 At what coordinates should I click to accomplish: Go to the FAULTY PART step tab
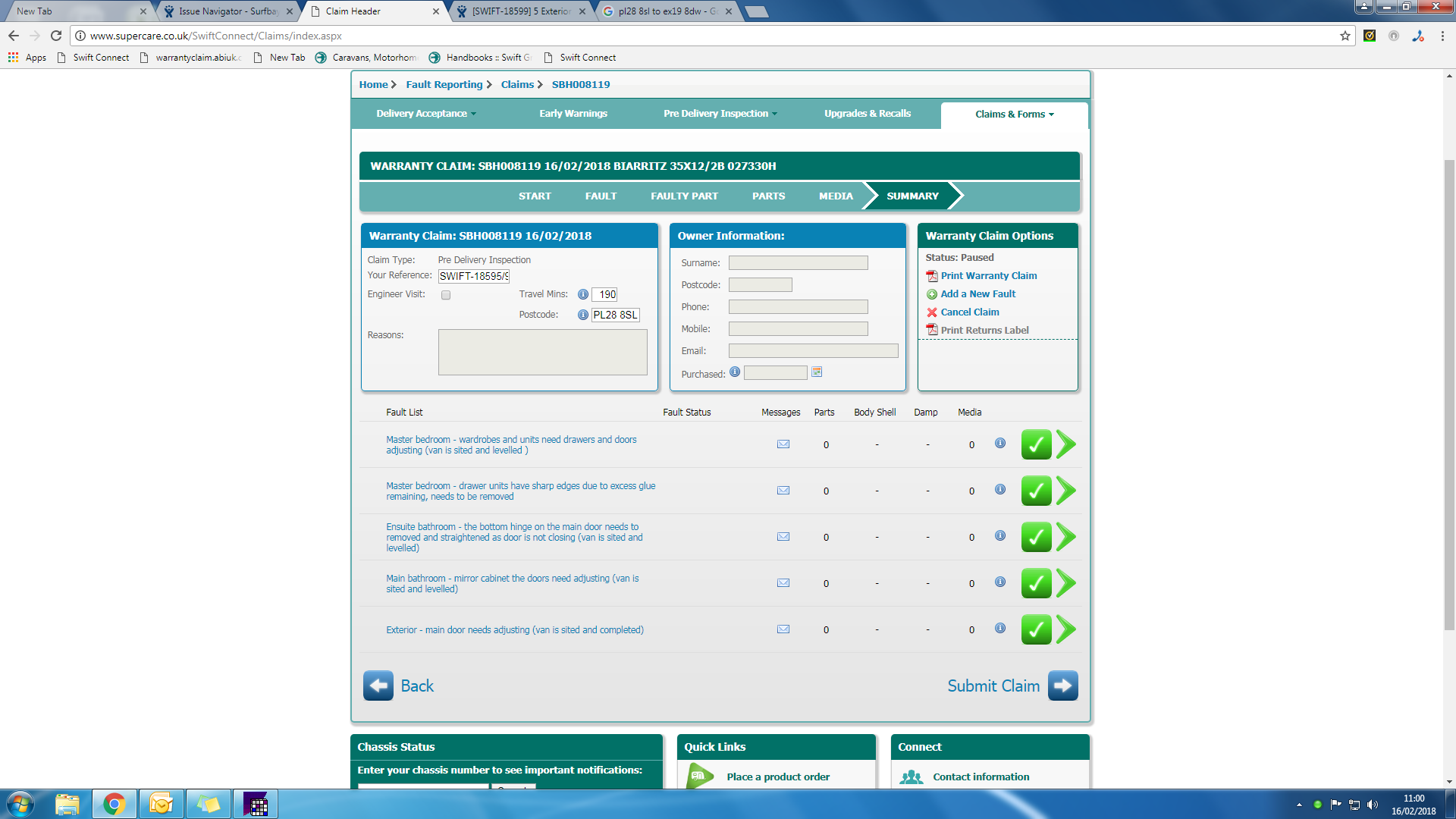click(x=684, y=196)
